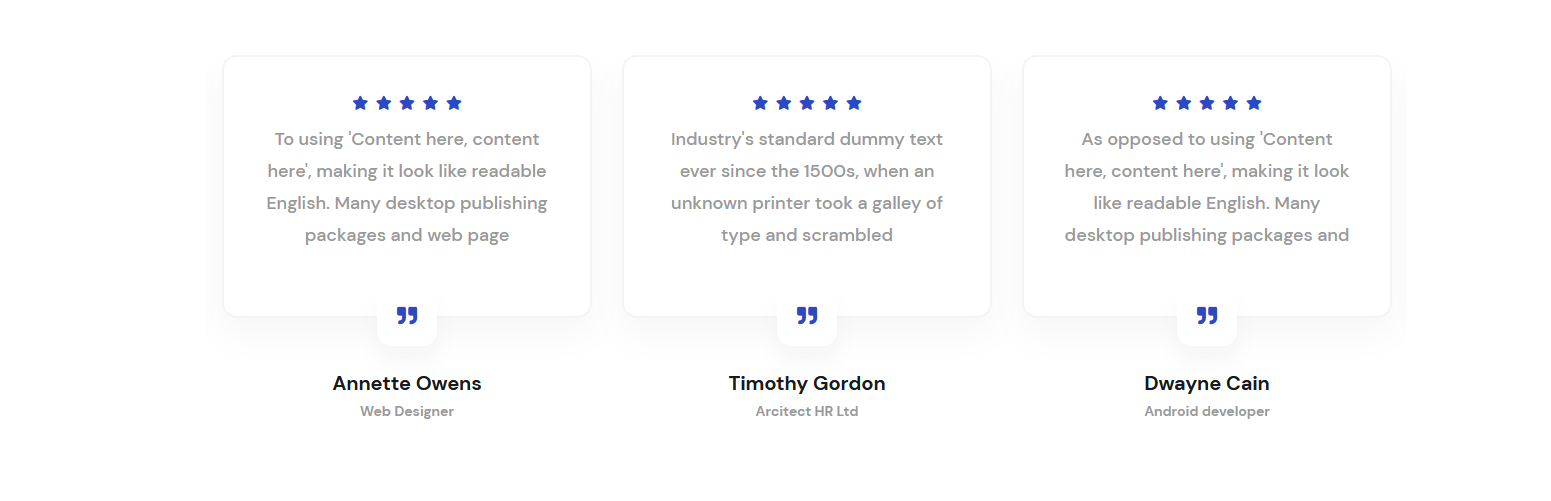This screenshot has width=1551, height=501.
Task: Click the name Annette Owens
Action: click(407, 384)
